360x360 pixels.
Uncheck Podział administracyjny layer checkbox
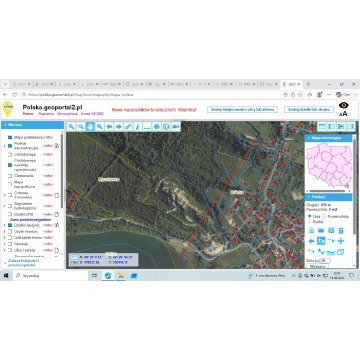tap(10, 146)
